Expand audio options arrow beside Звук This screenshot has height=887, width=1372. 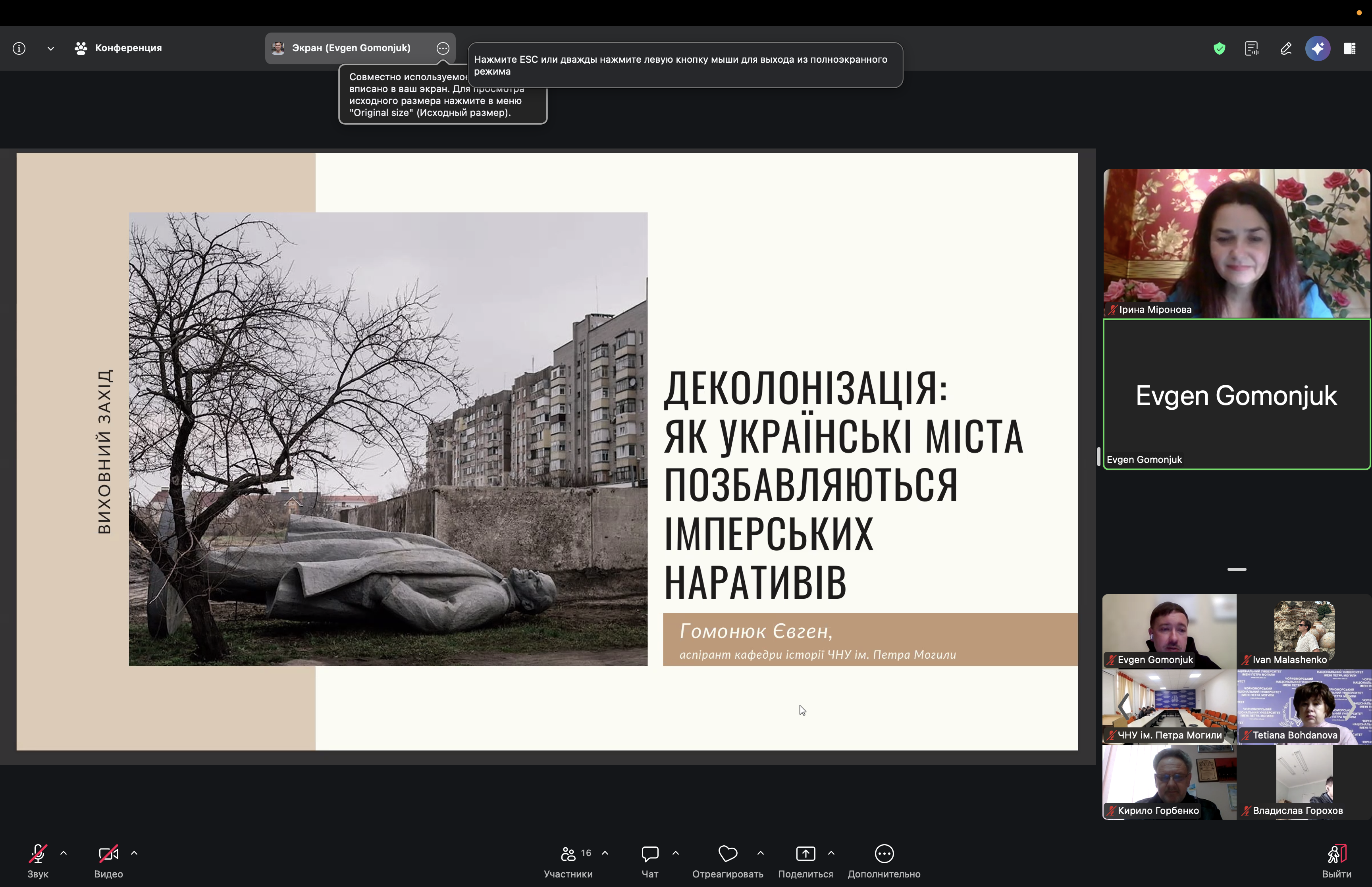coord(64,853)
